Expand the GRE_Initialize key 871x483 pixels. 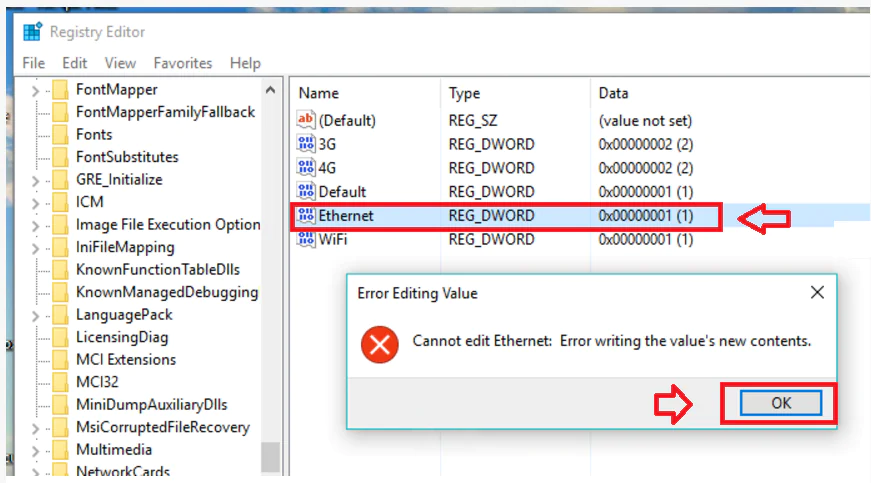[35, 181]
